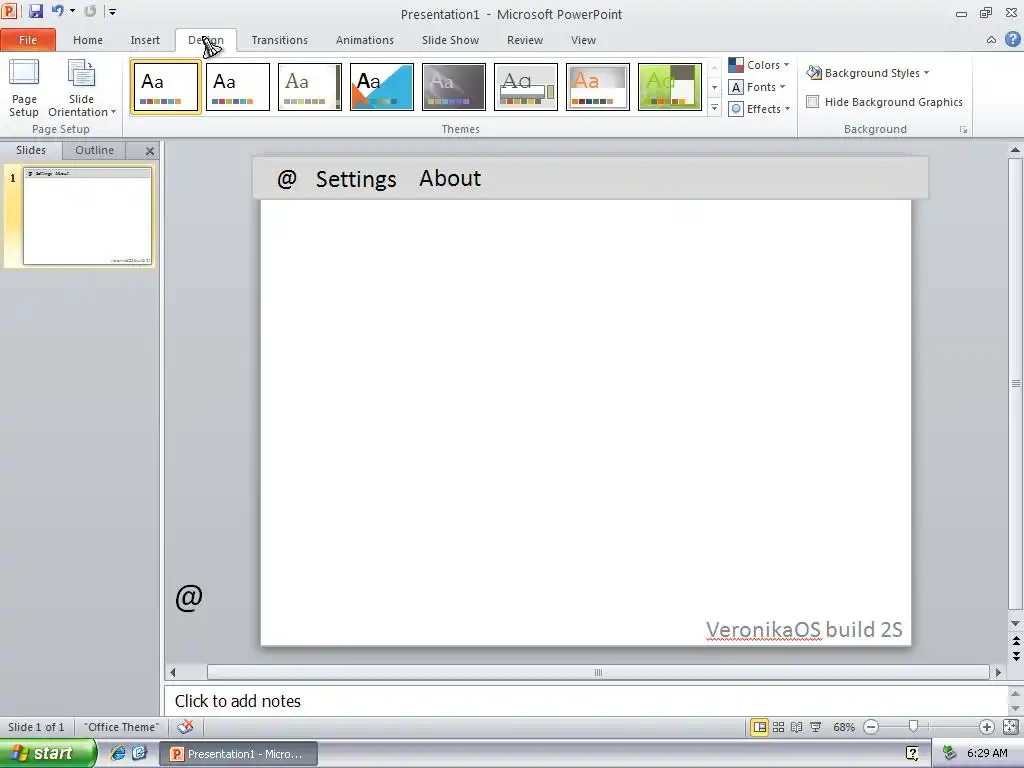Click the About text on the slide
Image resolution: width=1024 pixels, height=768 pixels.
coord(450,178)
